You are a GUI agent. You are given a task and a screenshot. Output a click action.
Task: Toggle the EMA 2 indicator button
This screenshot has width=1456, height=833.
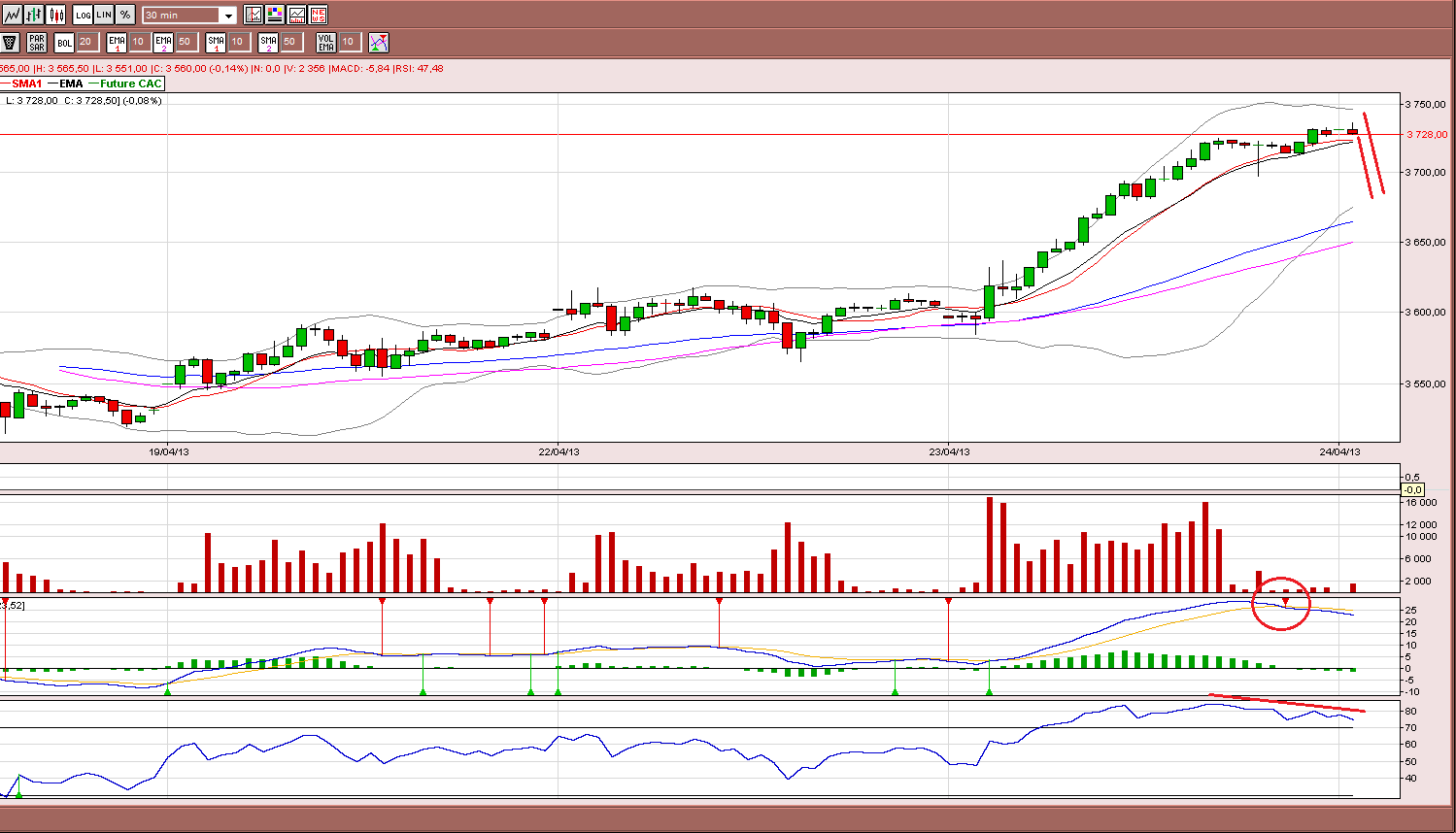tap(163, 42)
